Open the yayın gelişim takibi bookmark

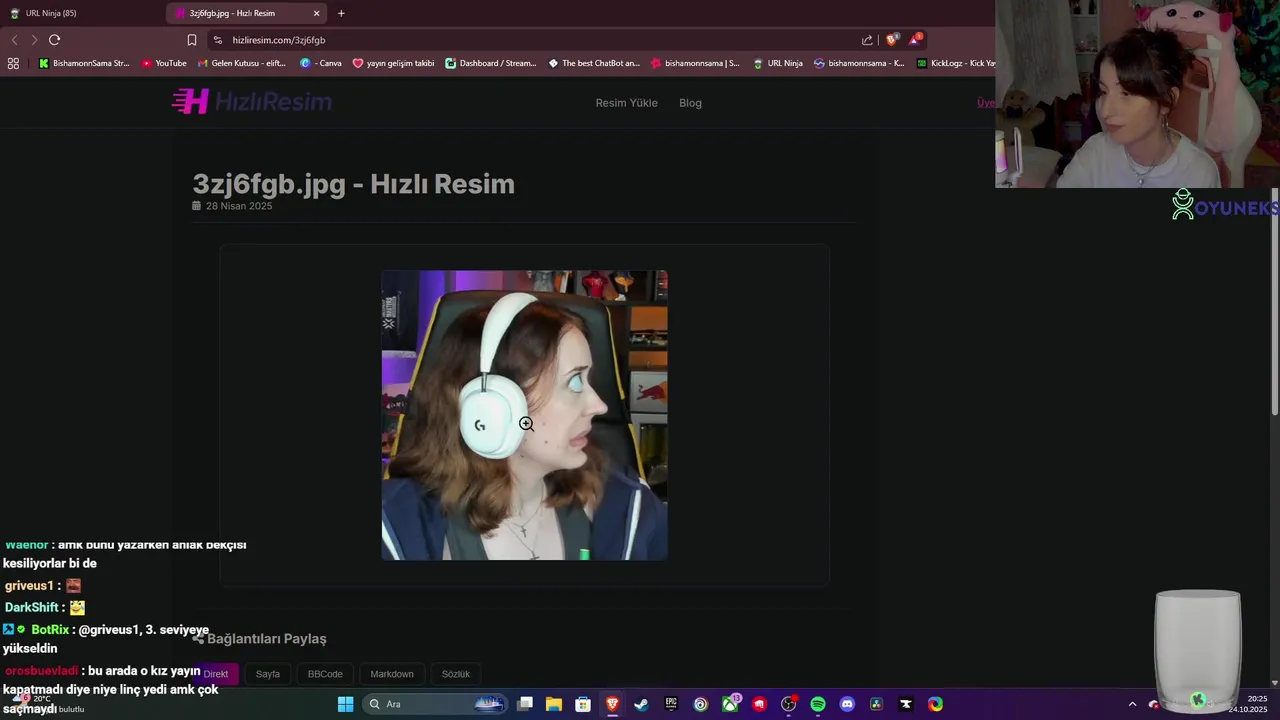393,63
